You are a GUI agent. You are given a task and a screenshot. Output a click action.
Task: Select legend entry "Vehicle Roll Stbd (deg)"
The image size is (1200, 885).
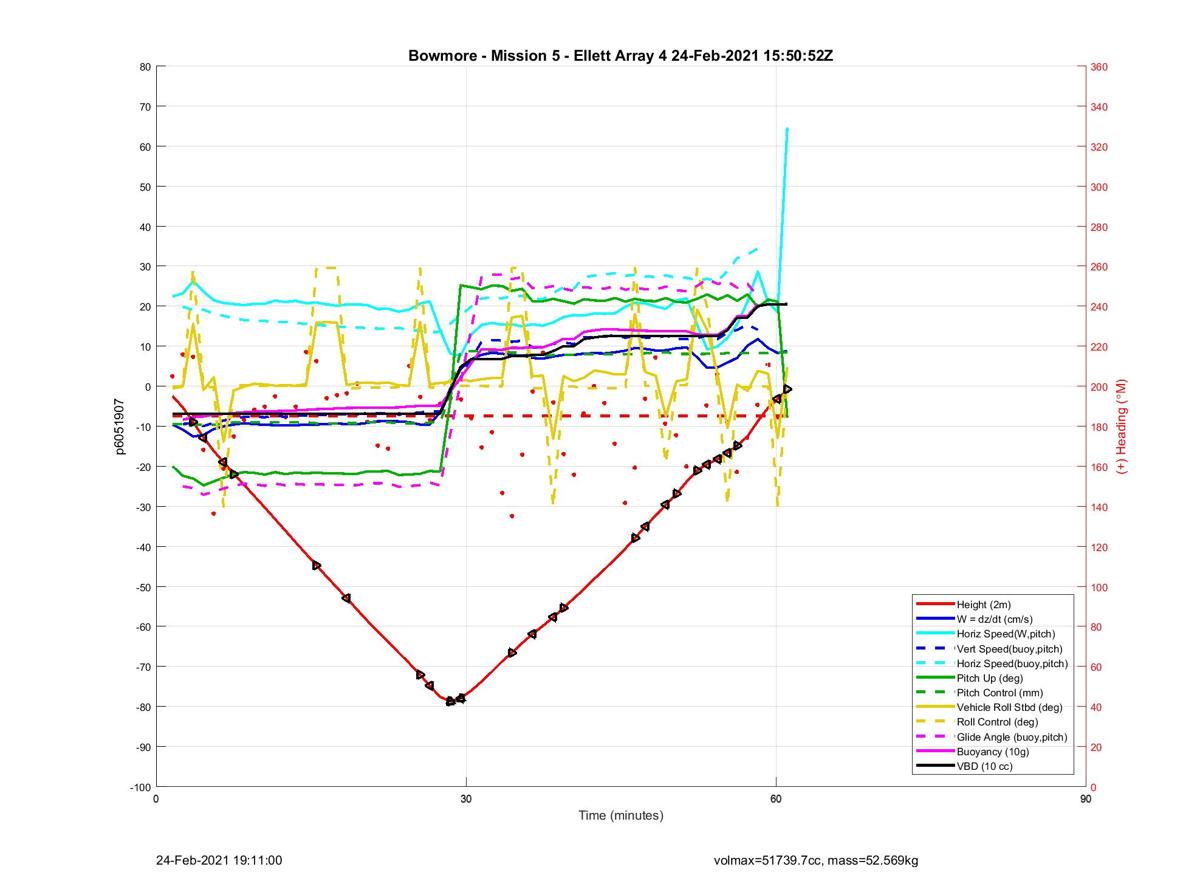pos(1011,707)
